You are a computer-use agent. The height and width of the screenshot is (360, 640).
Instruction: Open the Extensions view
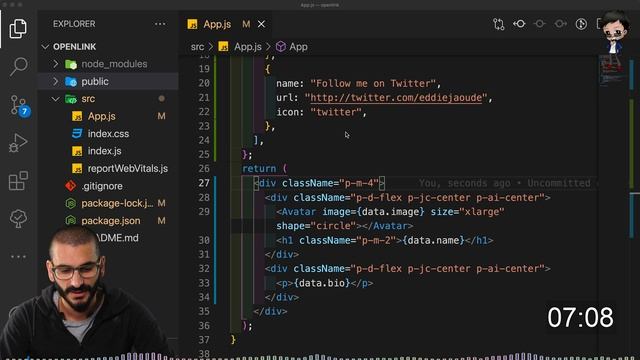[18, 180]
